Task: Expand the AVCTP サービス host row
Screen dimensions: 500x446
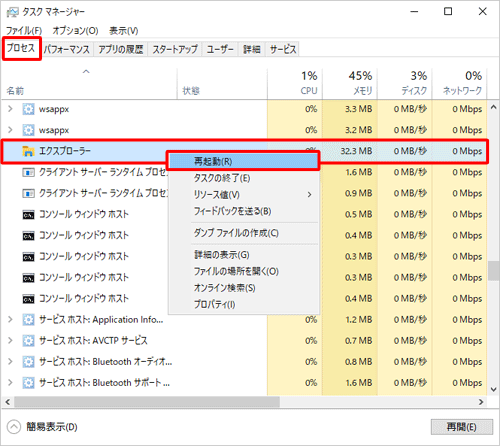Action: point(10,341)
